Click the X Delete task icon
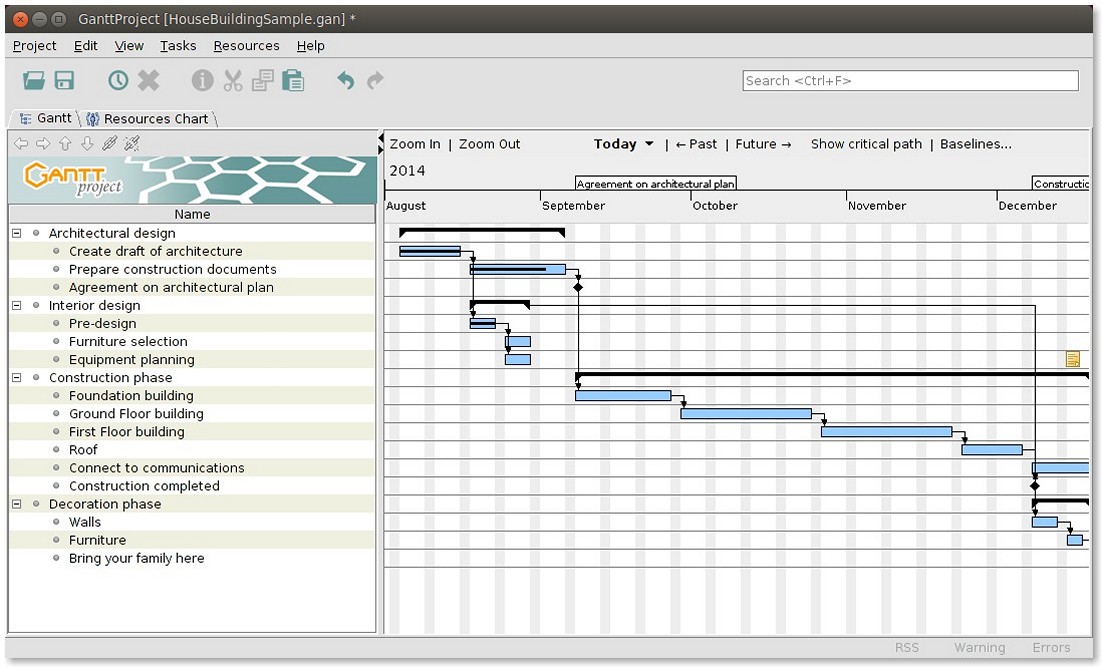 148,80
